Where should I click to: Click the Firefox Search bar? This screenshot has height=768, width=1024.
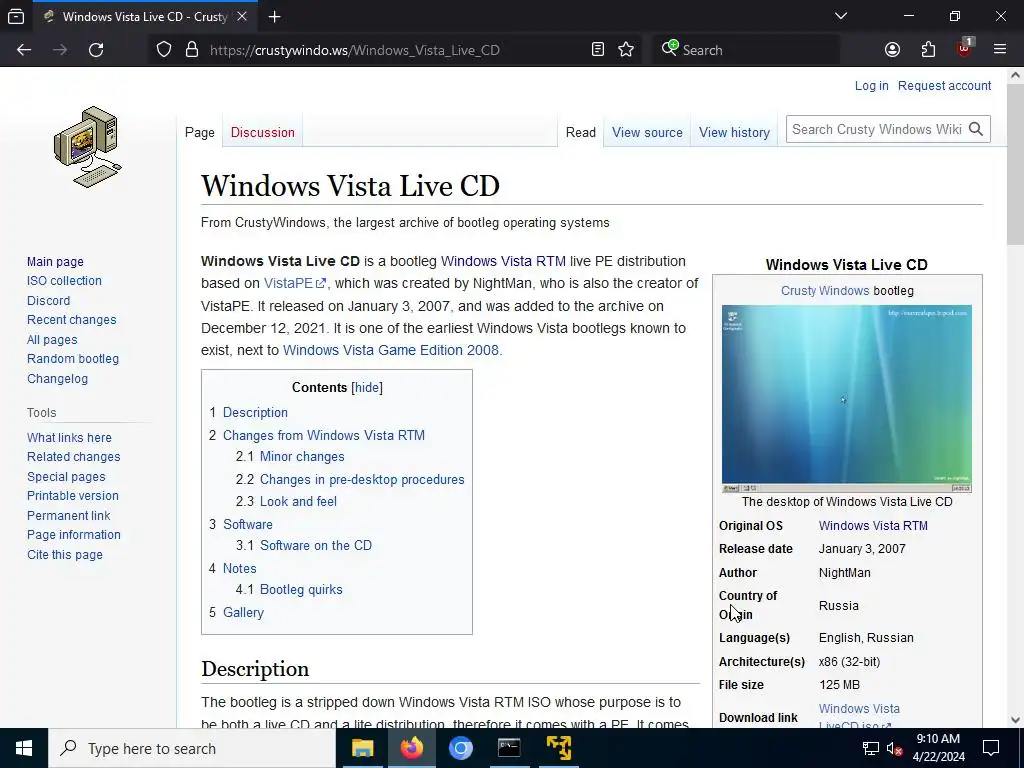click(744, 50)
